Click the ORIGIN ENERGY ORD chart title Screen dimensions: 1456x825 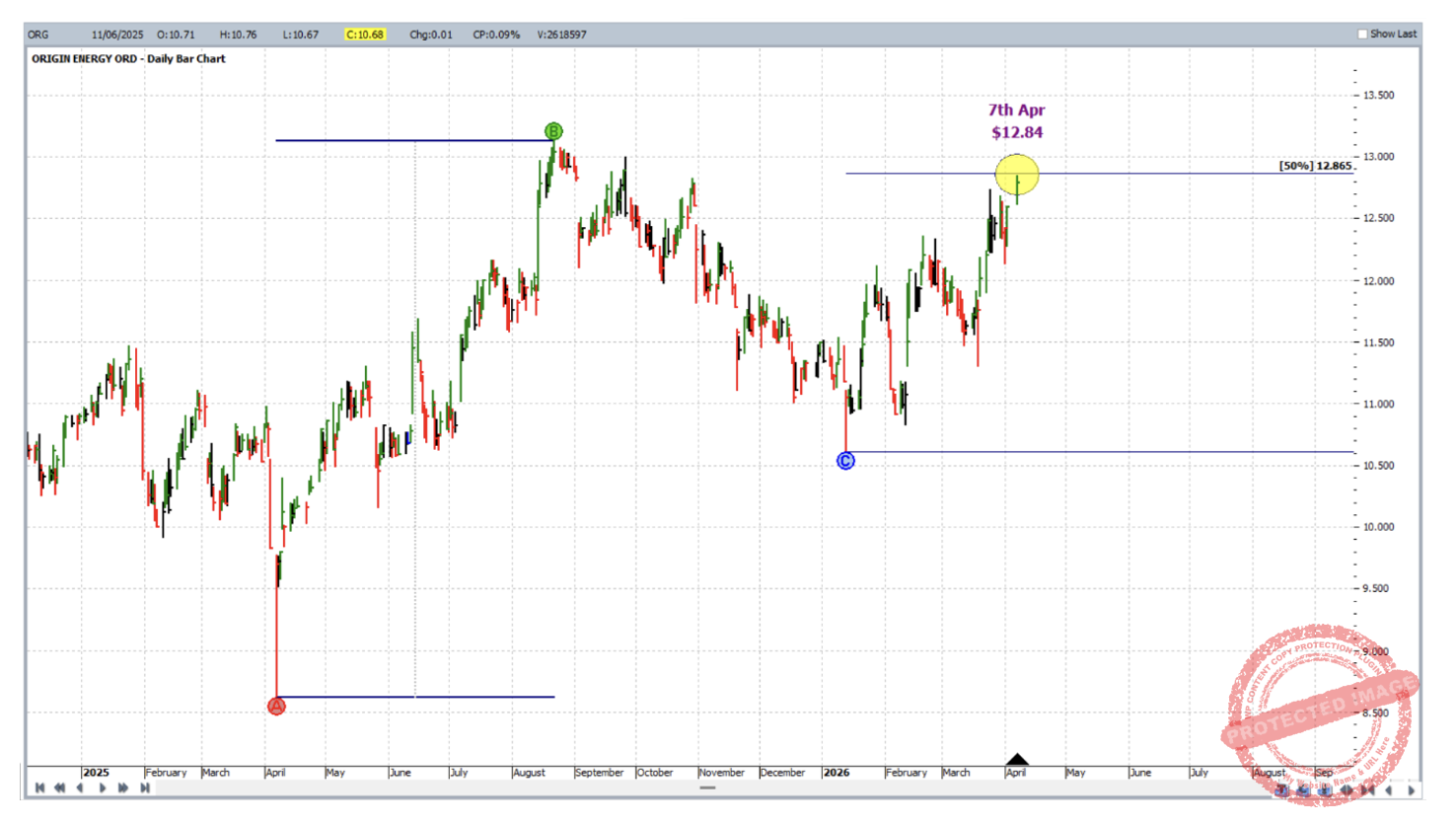pyautogui.click(x=128, y=58)
